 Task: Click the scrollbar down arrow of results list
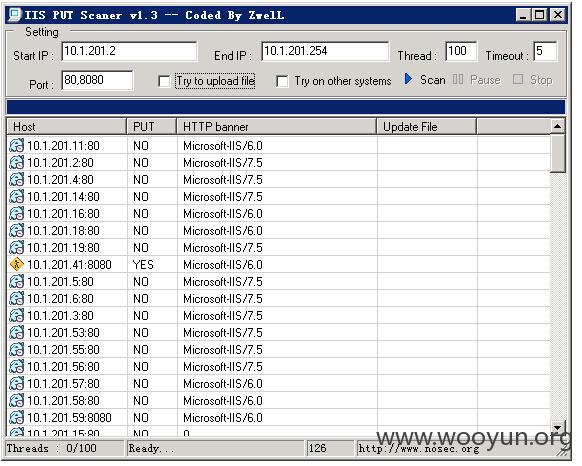(x=558, y=428)
